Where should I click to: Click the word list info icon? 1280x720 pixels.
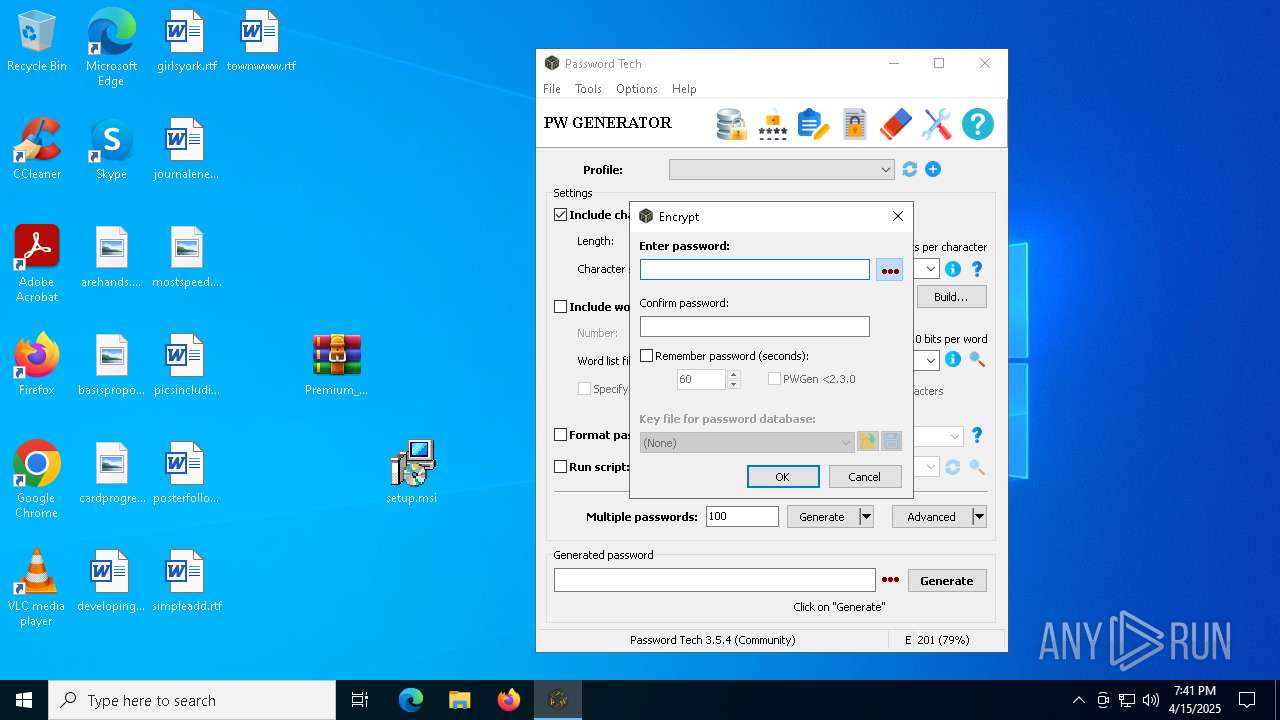point(953,360)
